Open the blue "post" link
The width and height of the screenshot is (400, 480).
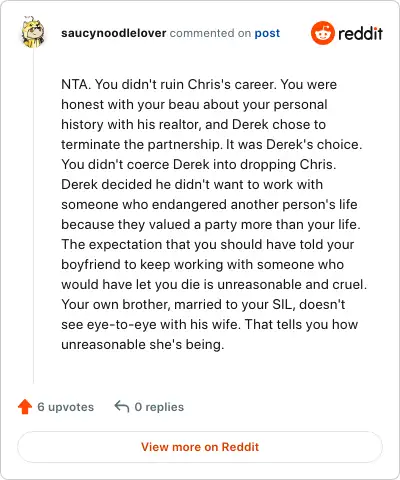coord(267,33)
